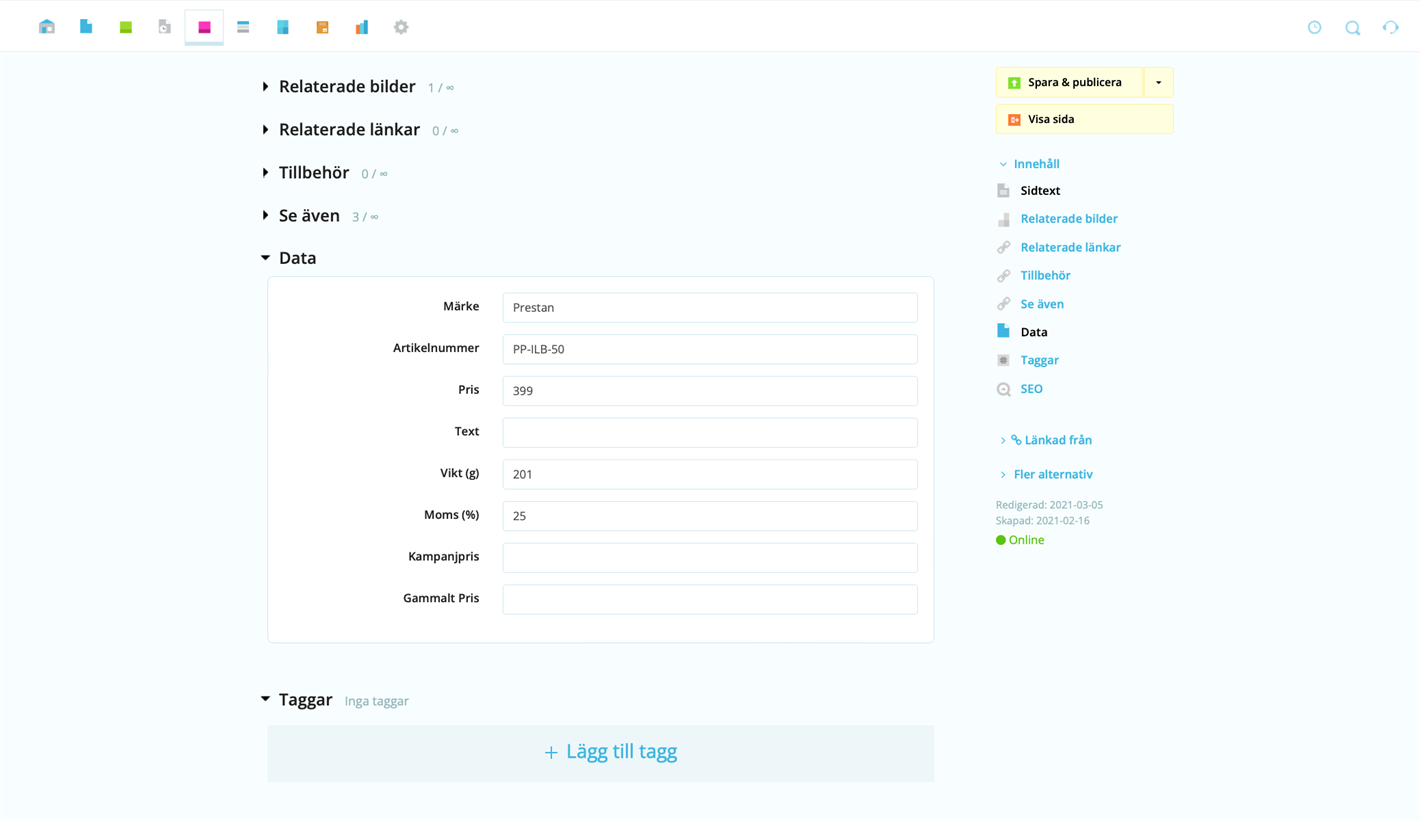Click the search magnifier icon top right
The image size is (1420, 821).
click(1352, 28)
